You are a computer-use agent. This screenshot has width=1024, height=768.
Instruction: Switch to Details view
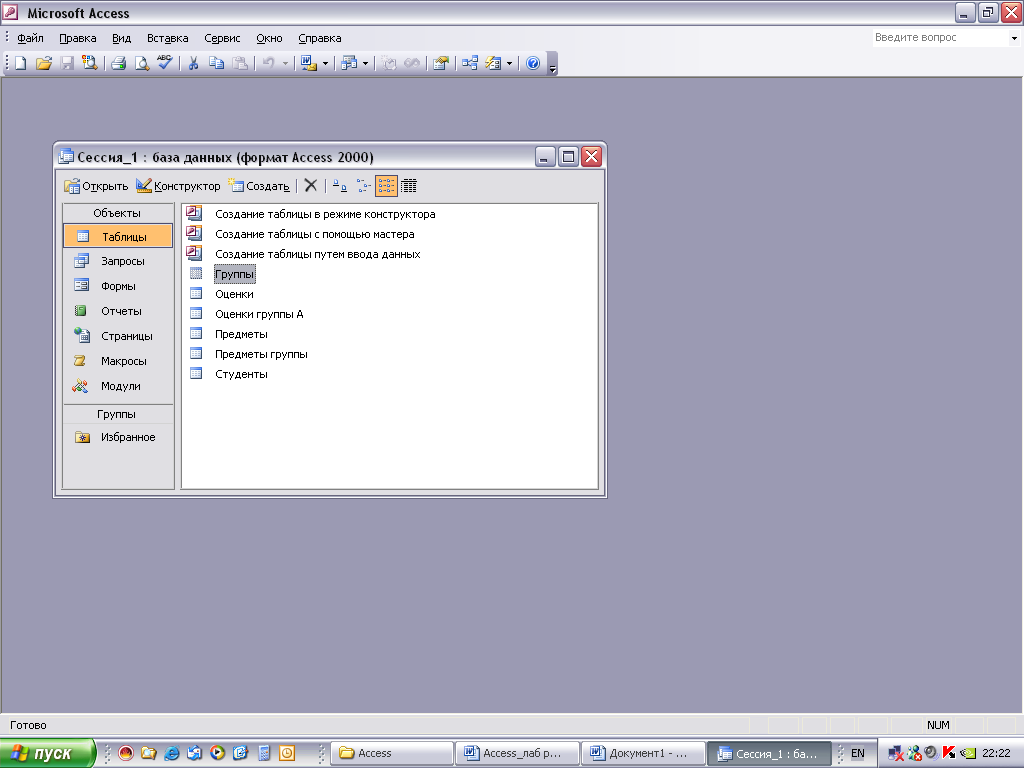409,186
